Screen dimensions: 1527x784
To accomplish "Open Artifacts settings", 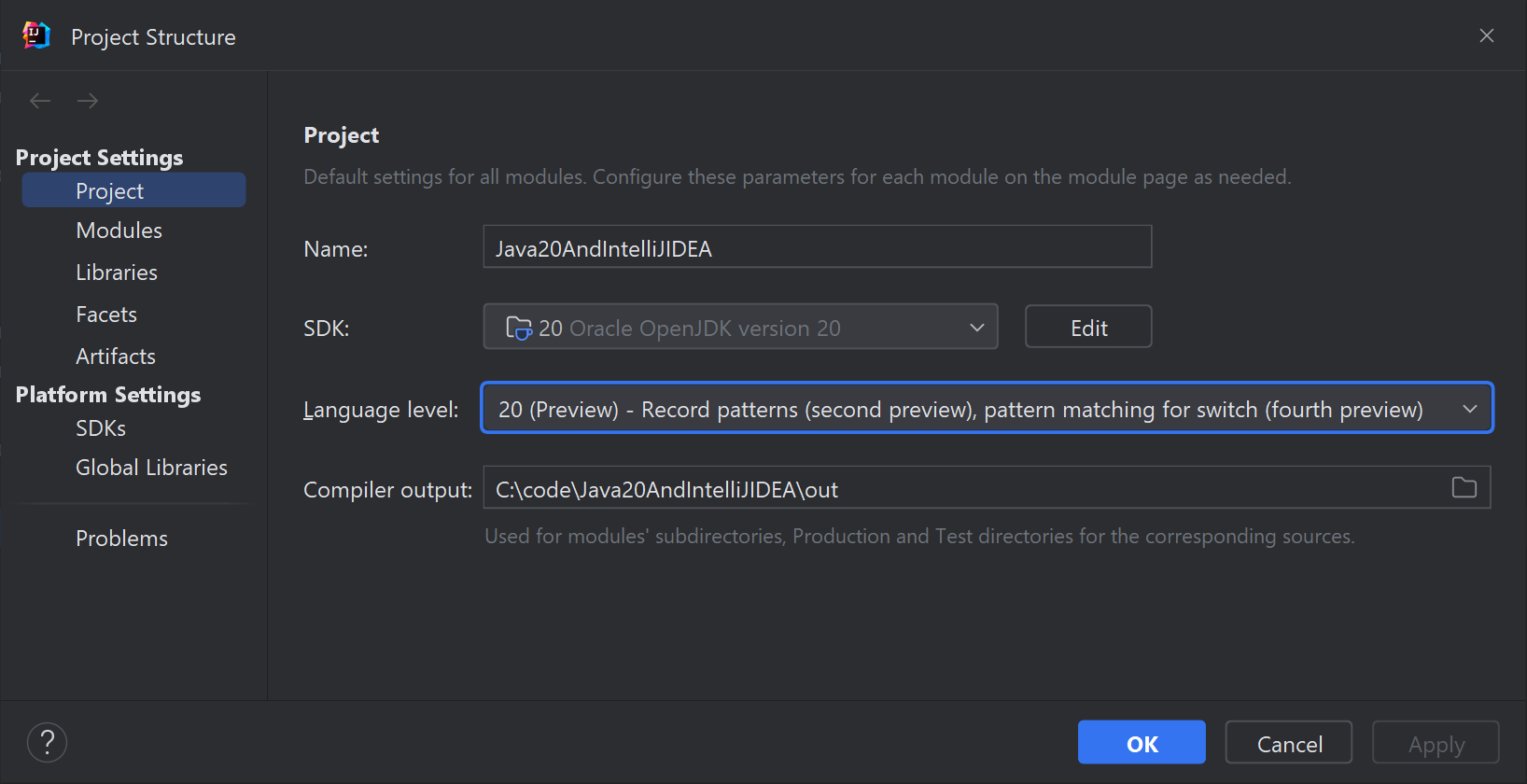I will (x=116, y=357).
